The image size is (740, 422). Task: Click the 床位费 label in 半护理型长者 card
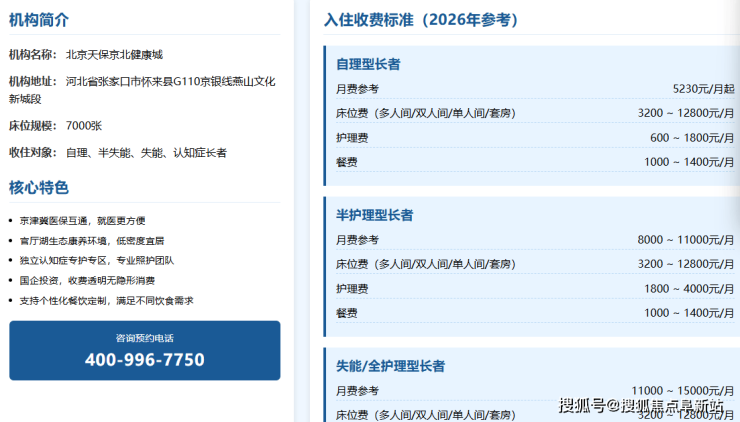point(426,264)
